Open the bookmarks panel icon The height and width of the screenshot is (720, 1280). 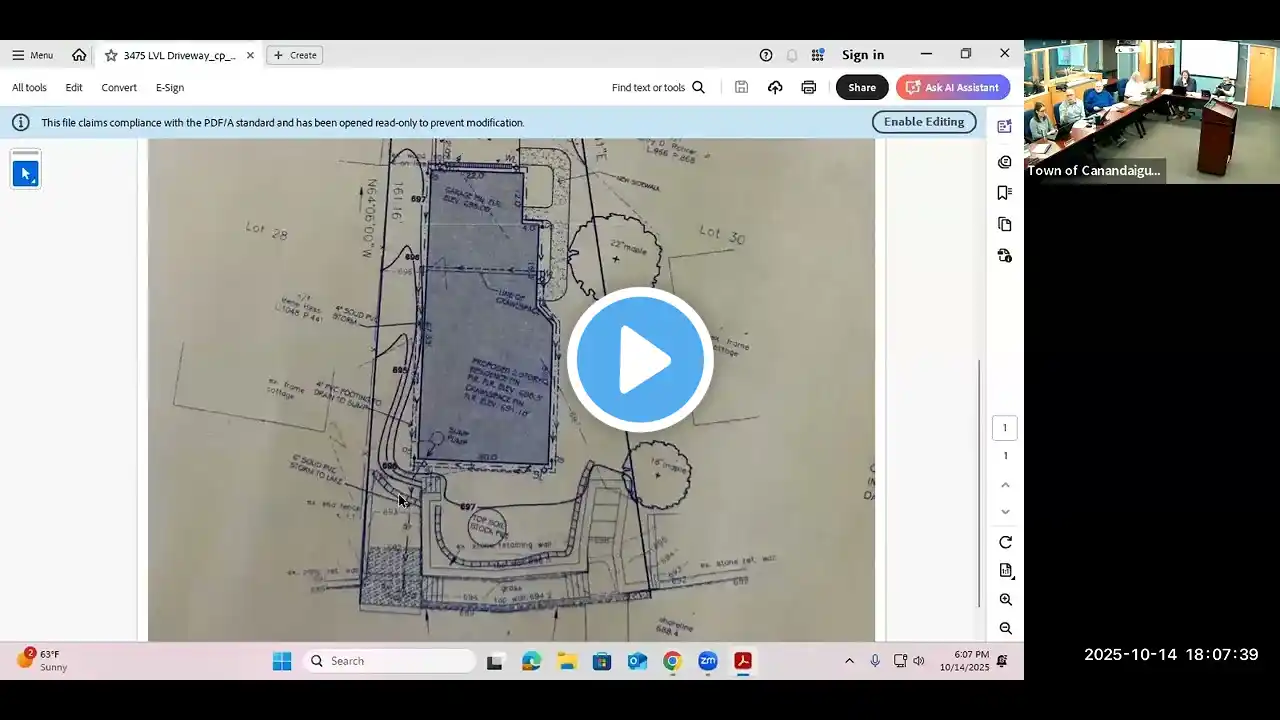pyautogui.click(x=1005, y=193)
